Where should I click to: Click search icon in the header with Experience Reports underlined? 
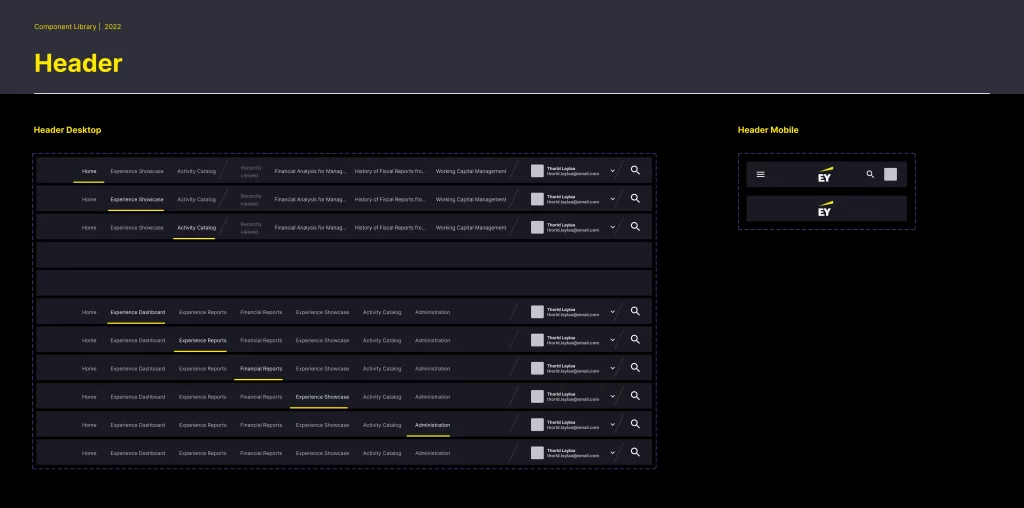[635, 340]
